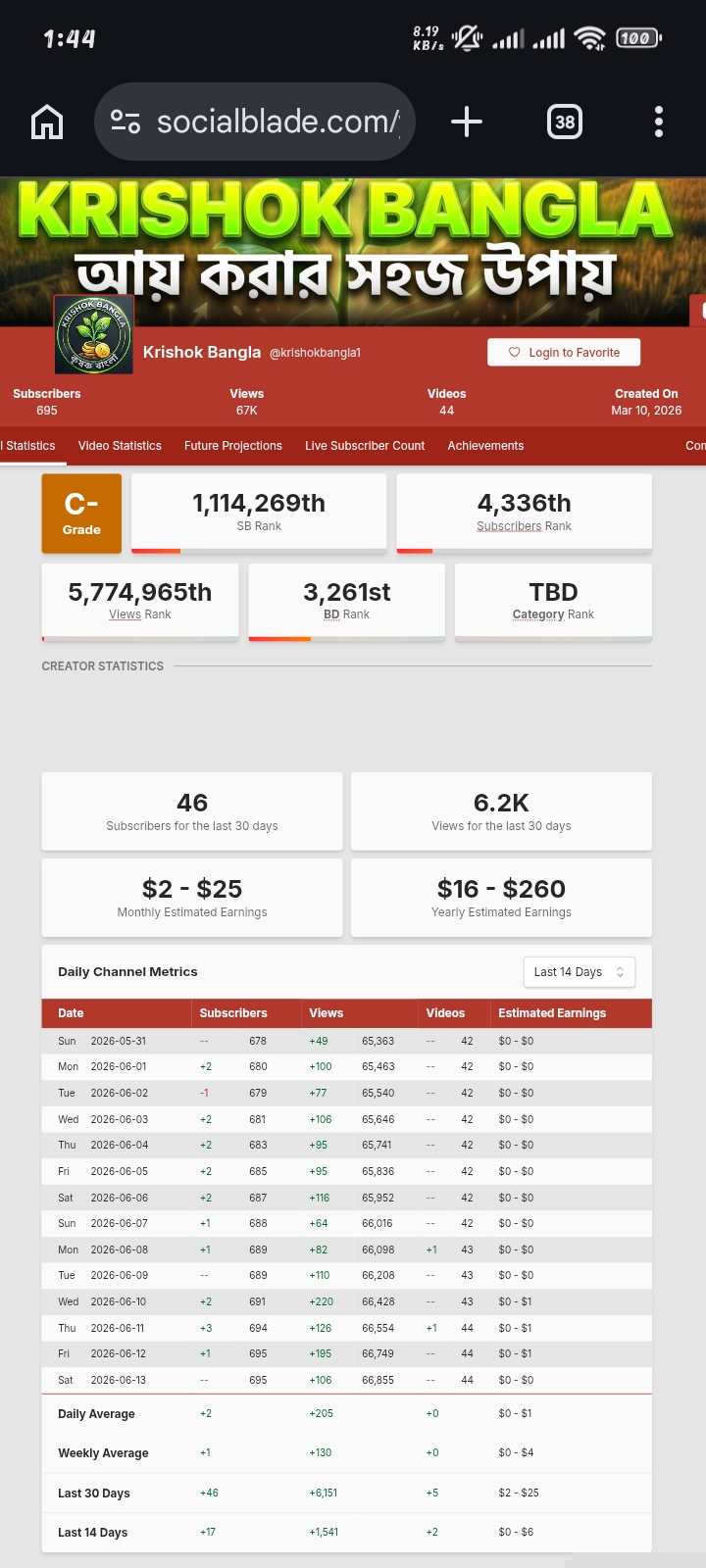
Task: Tap the 46 subscribers last 30 days card
Action: 192,811
